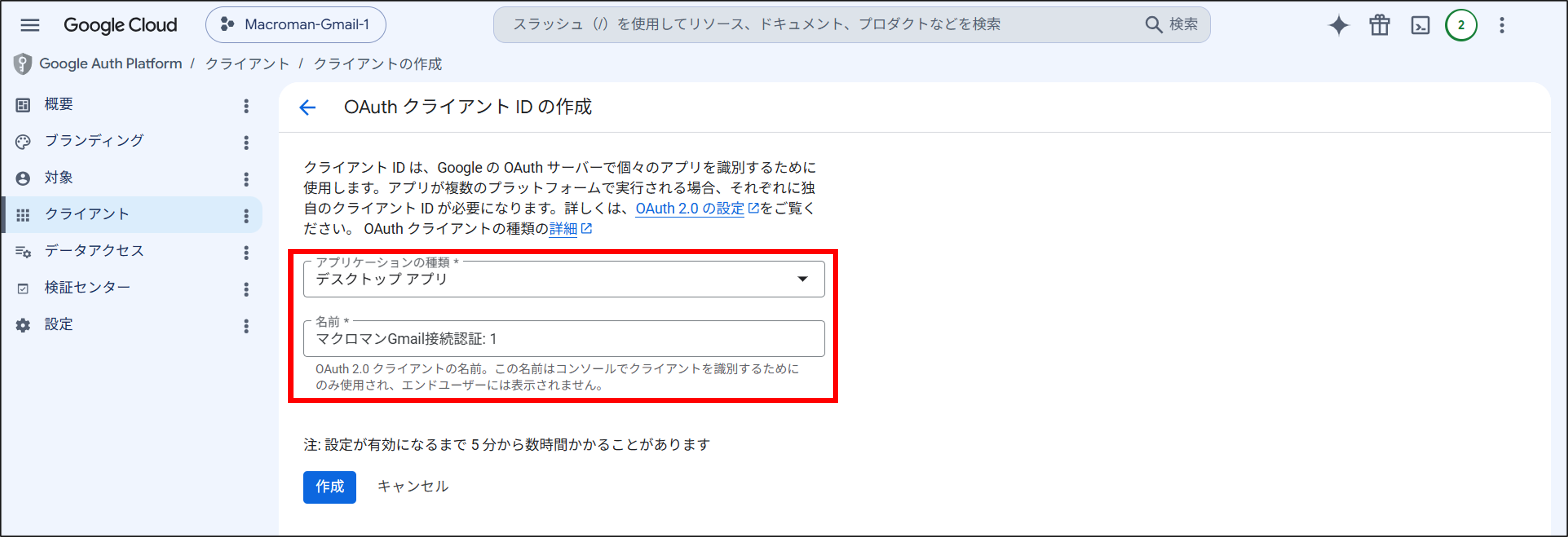Click the Google Auth Platform shield icon

click(22, 64)
